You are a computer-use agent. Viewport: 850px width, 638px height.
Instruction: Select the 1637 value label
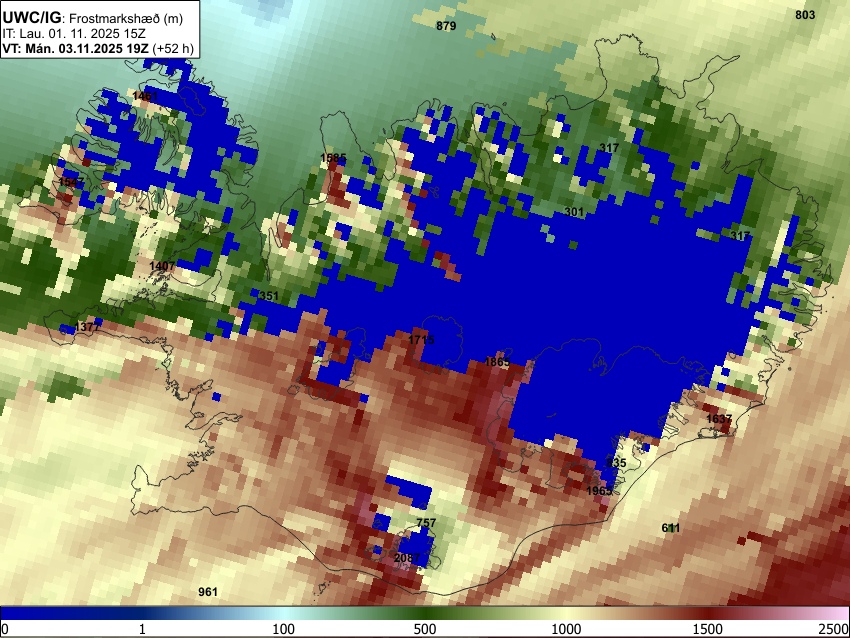719,419
